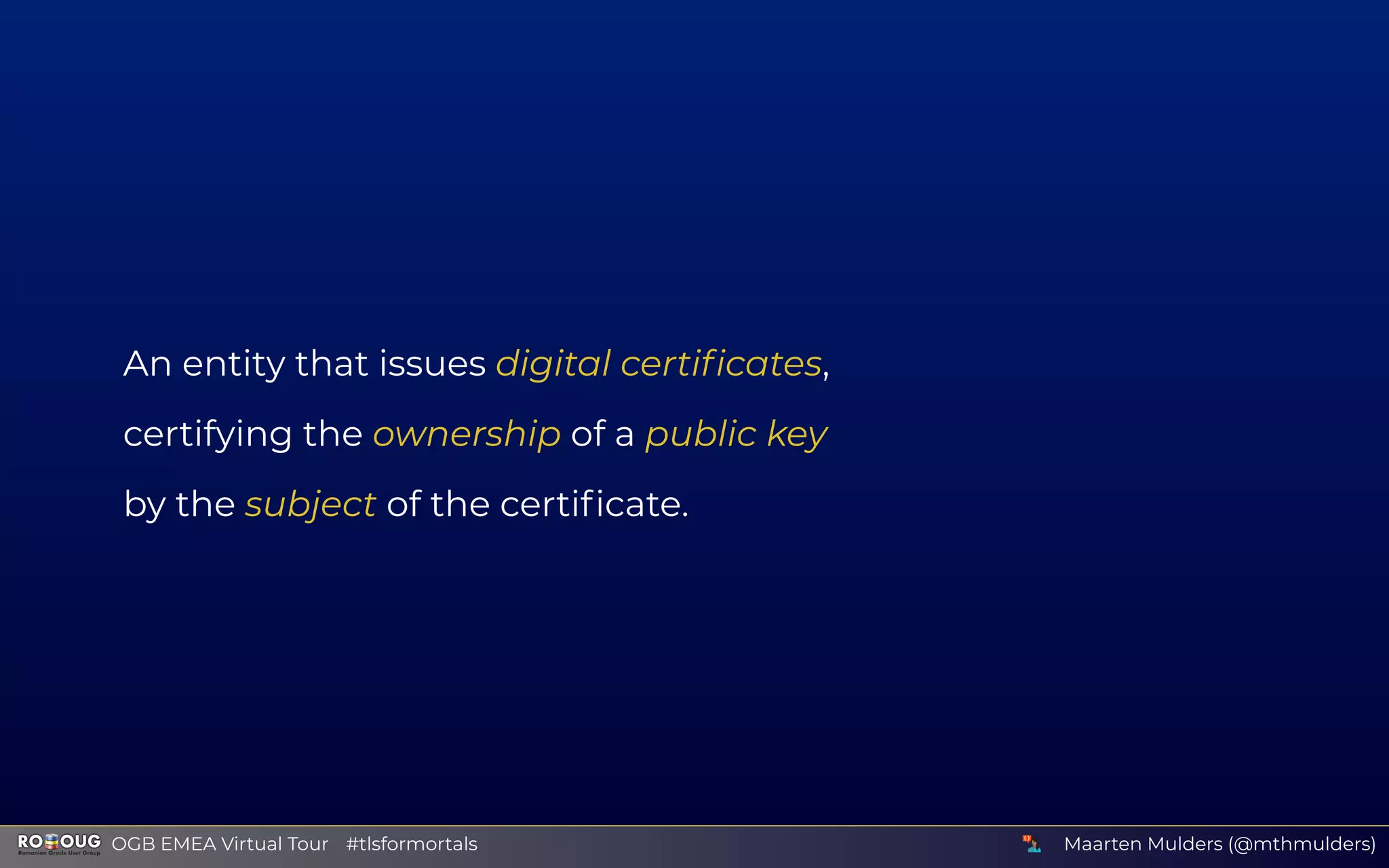Viewport: 1389px width, 868px height.
Task: Click the words "of the certificate."
Action: [x=537, y=505]
